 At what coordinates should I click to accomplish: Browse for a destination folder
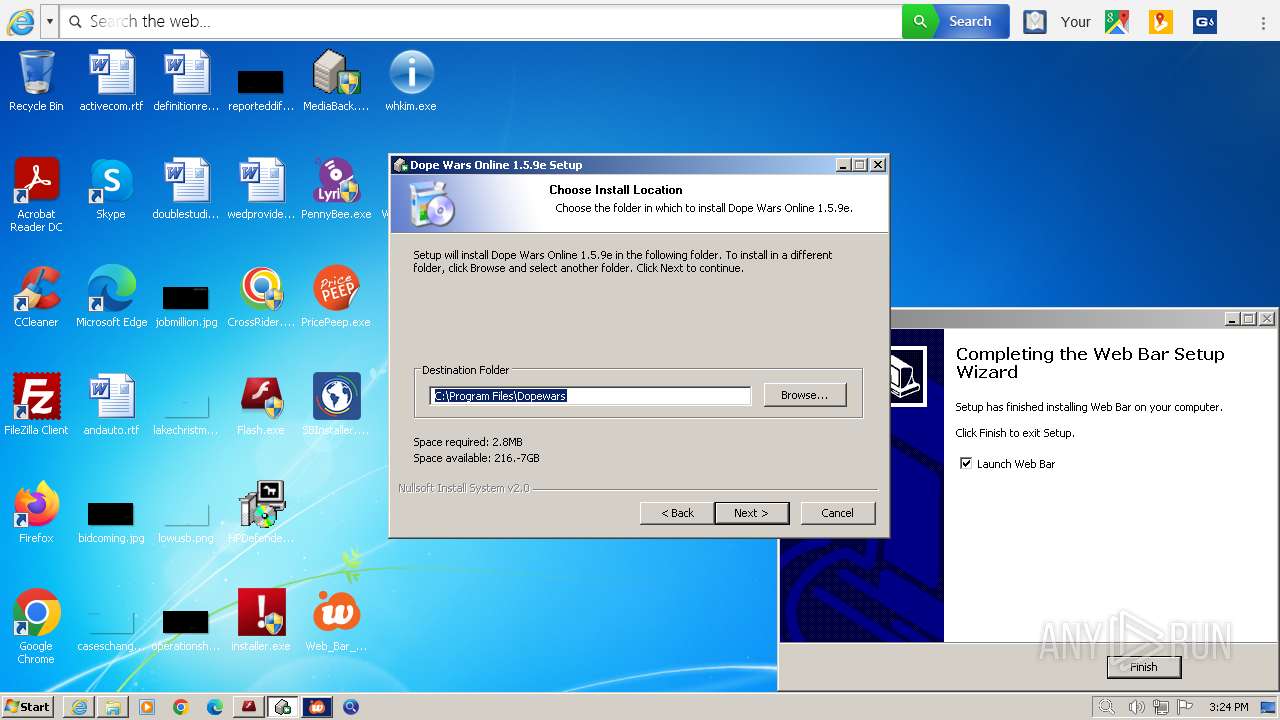click(805, 395)
